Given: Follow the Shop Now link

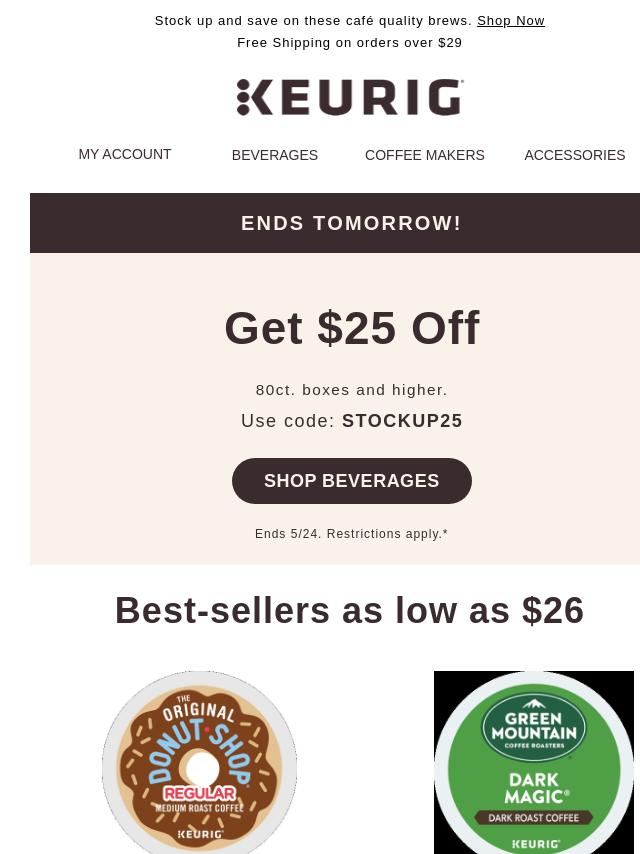Looking at the screenshot, I should (x=510, y=21).
